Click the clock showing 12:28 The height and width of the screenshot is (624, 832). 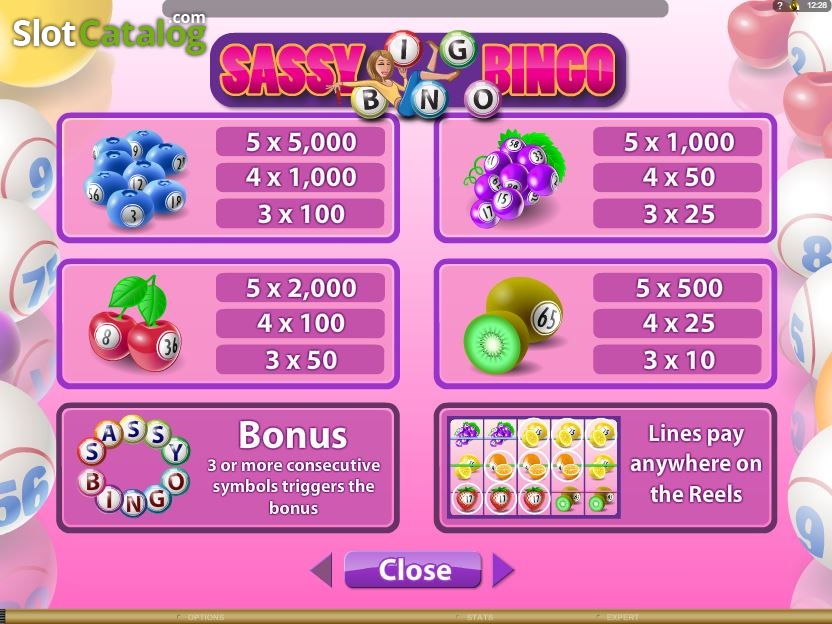(817, 5)
